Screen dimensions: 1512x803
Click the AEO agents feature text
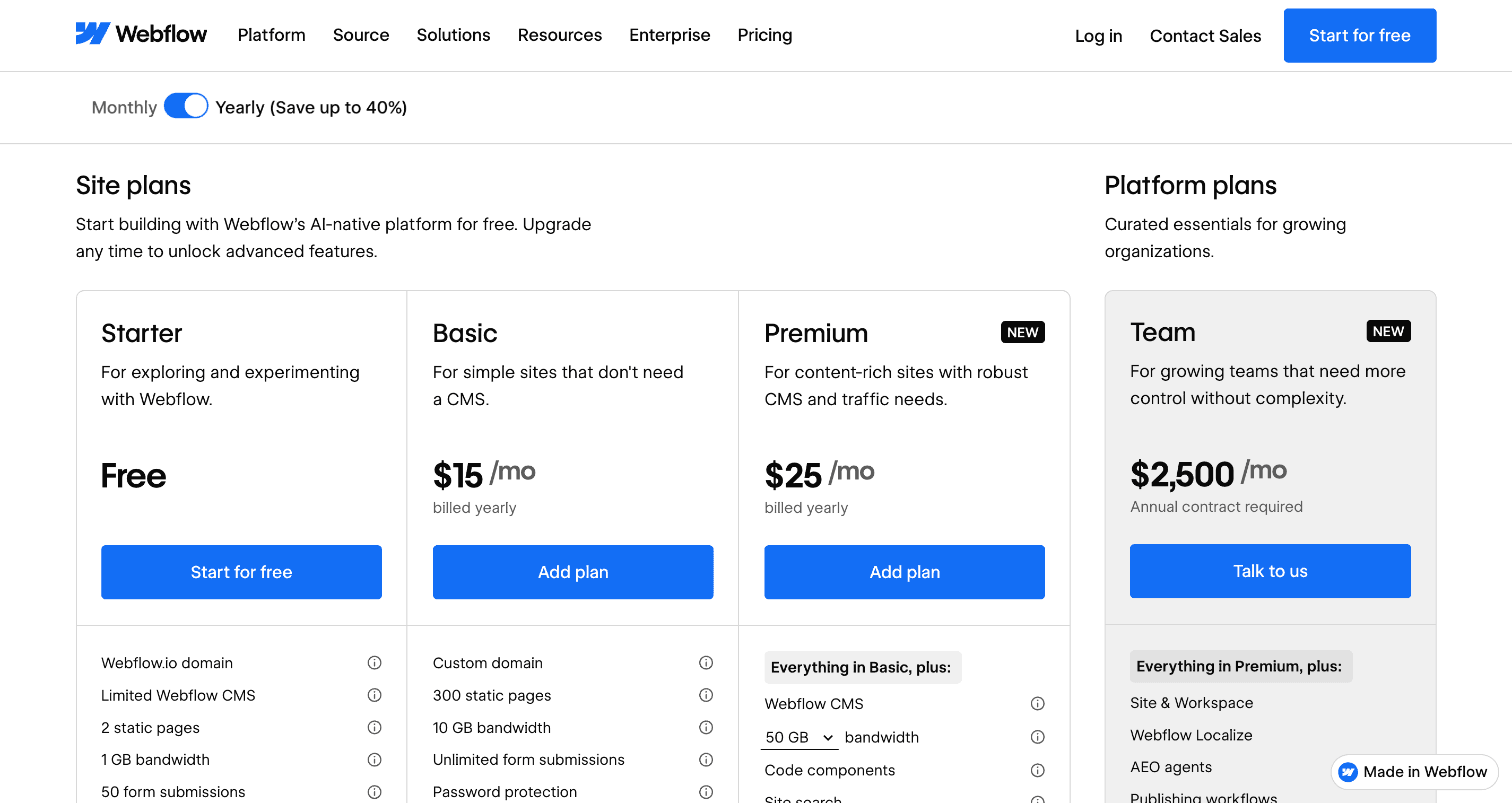point(1171,767)
